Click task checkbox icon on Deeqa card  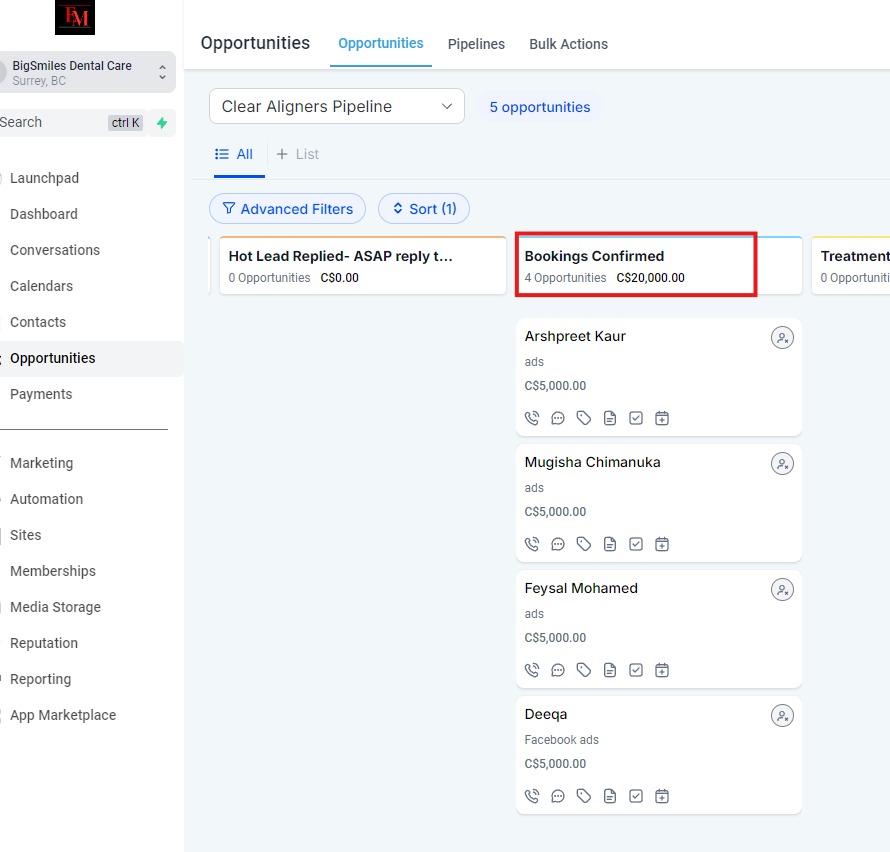pyautogui.click(x=636, y=796)
